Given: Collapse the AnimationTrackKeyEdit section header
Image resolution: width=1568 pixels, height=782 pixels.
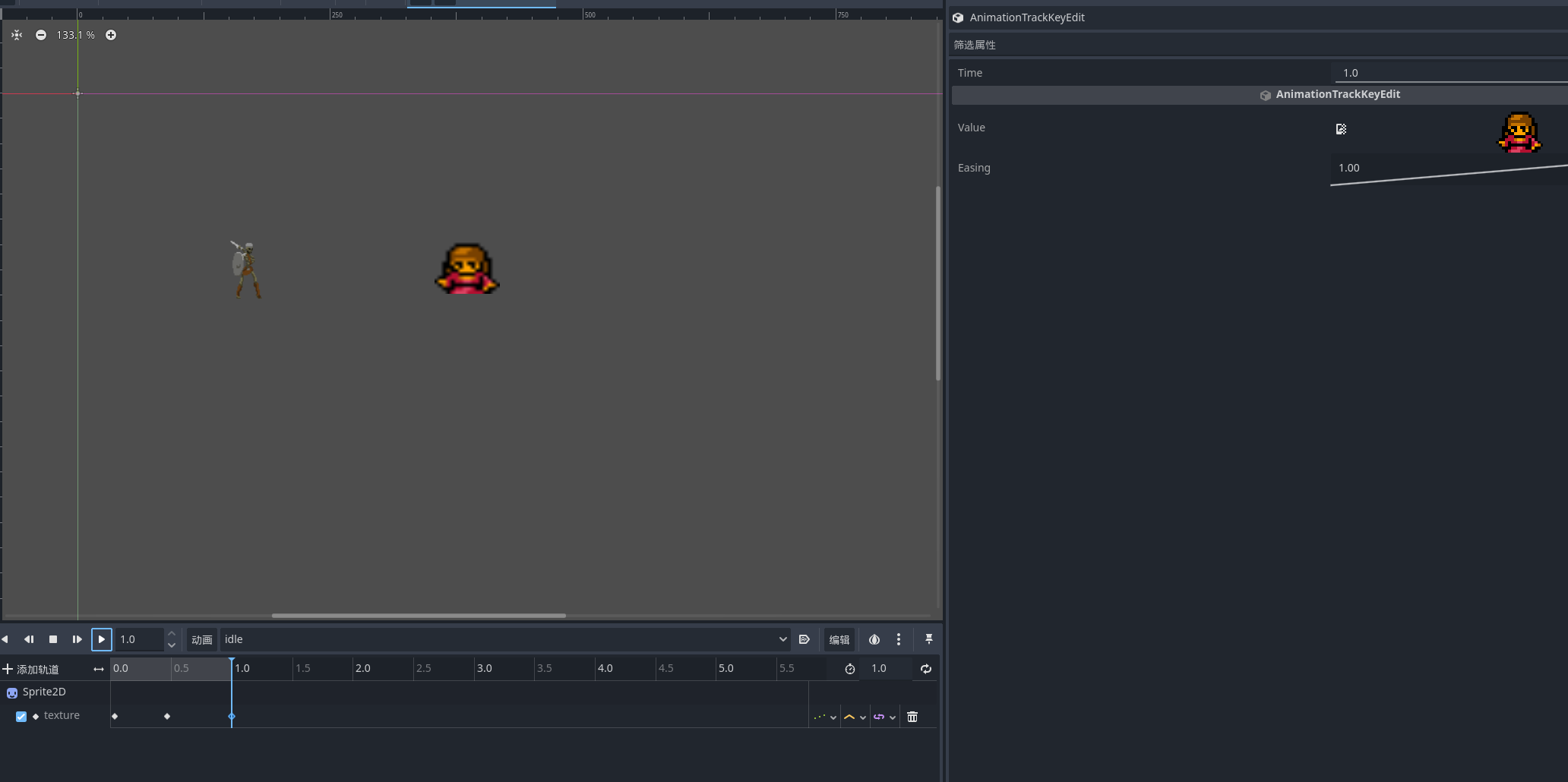Looking at the screenshot, I should click(1260, 94).
